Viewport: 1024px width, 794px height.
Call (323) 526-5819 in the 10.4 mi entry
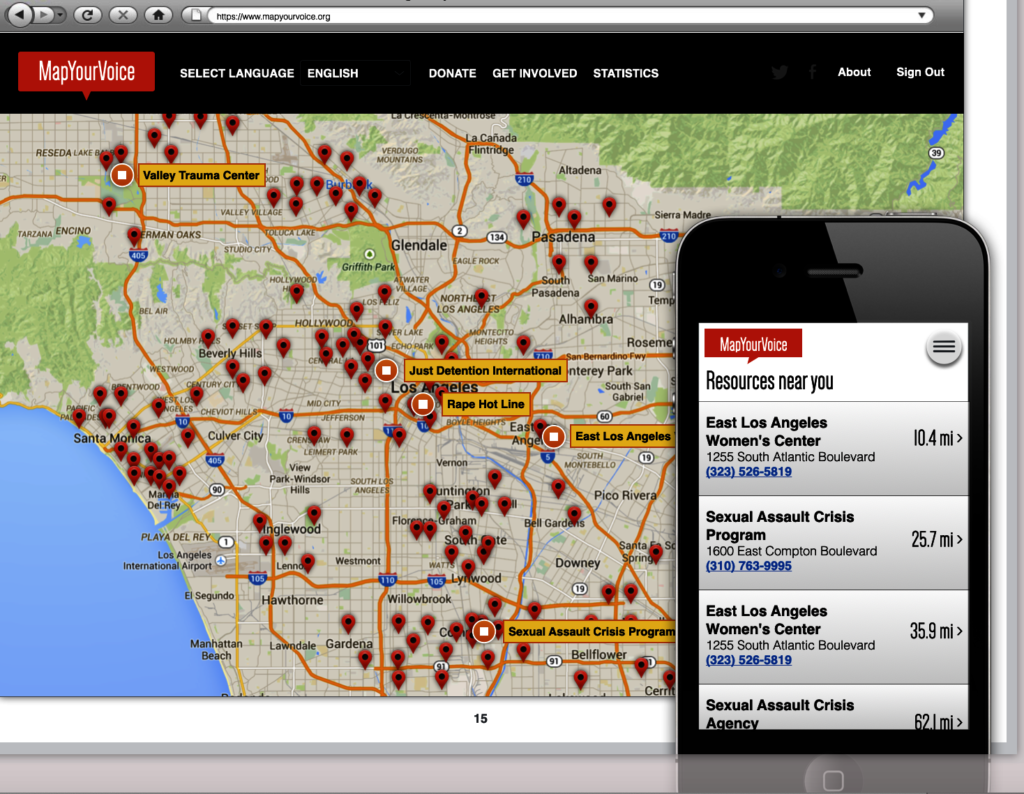coord(748,471)
